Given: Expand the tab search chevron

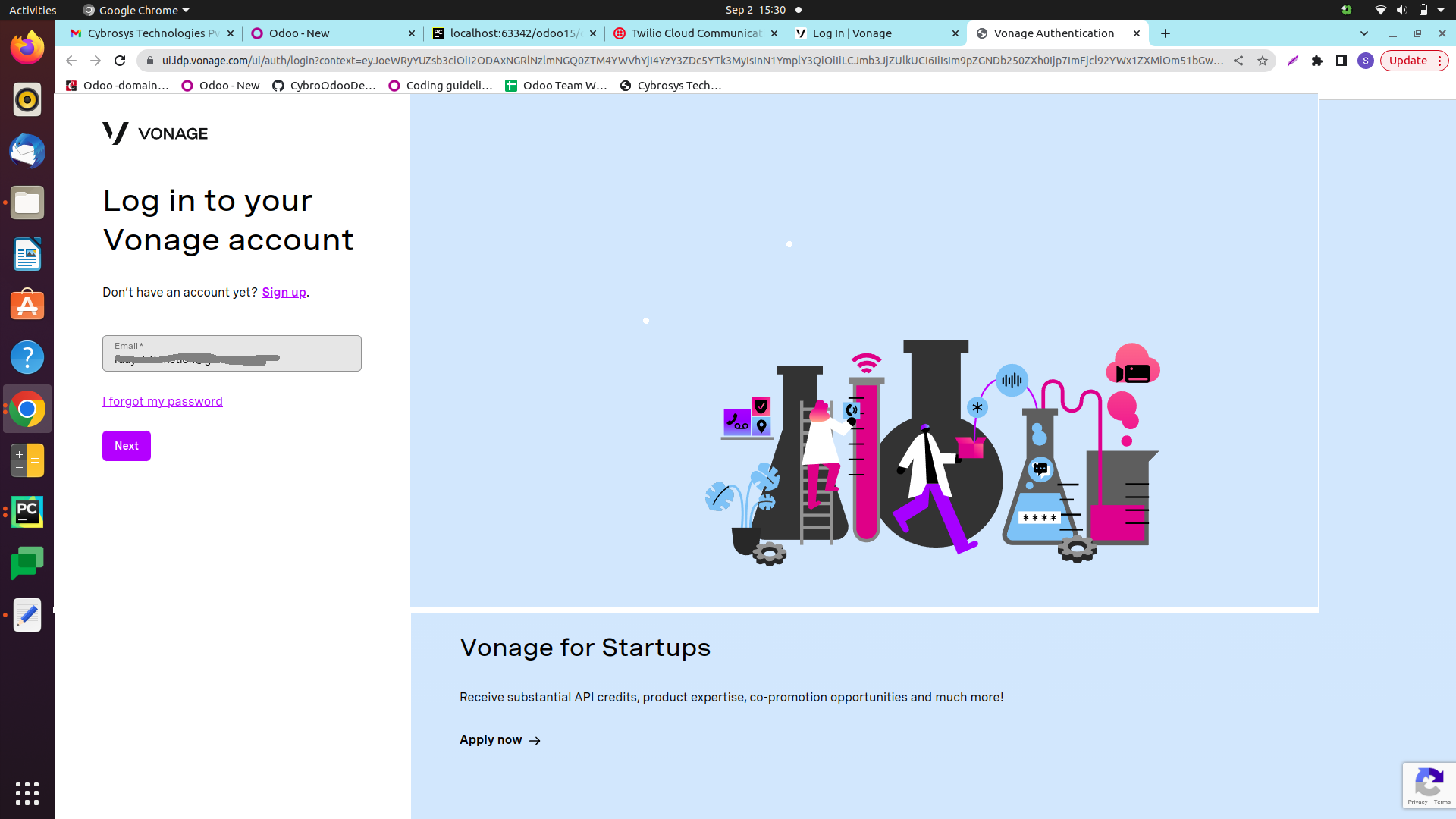Looking at the screenshot, I should 1364,33.
